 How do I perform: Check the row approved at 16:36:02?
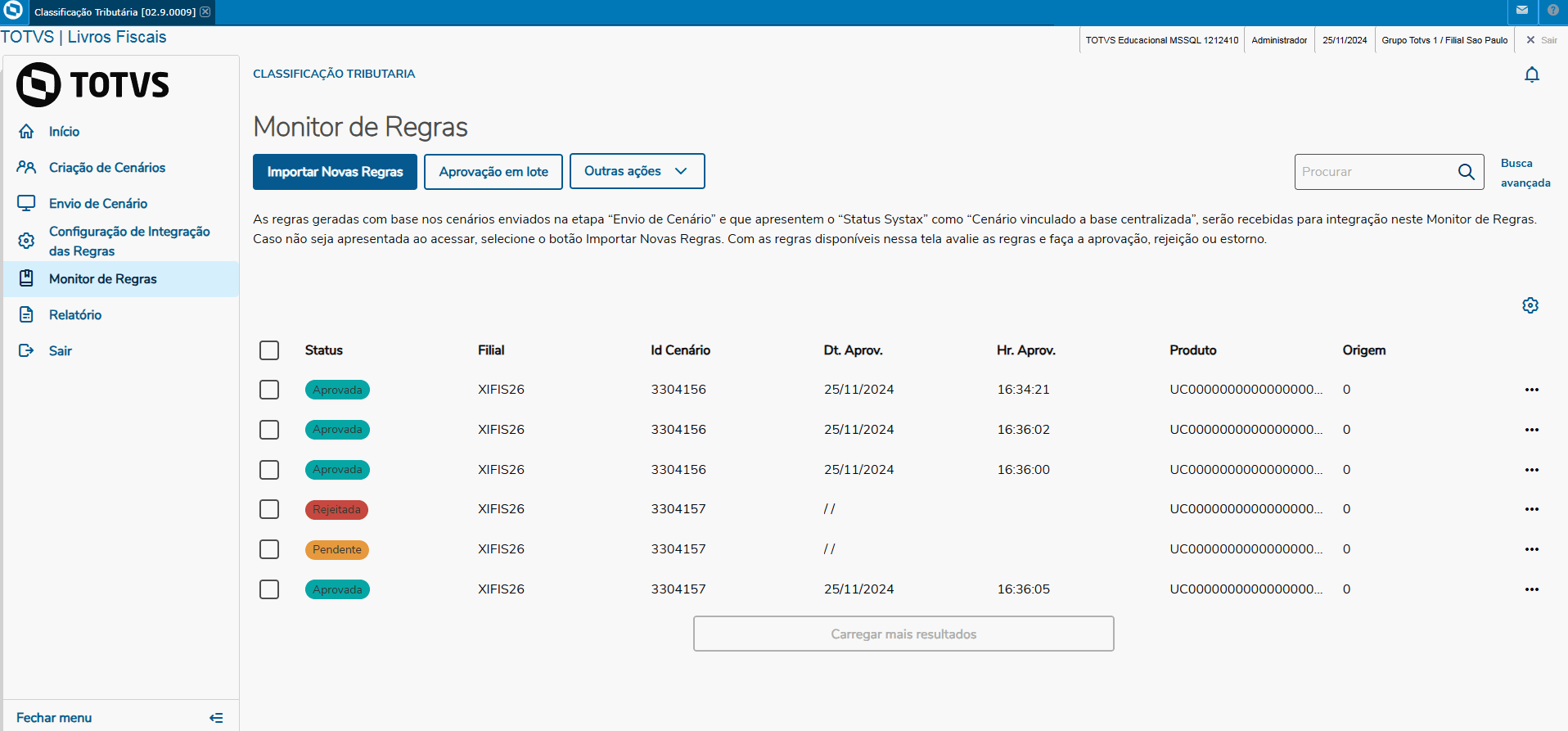pyautogui.click(x=269, y=430)
